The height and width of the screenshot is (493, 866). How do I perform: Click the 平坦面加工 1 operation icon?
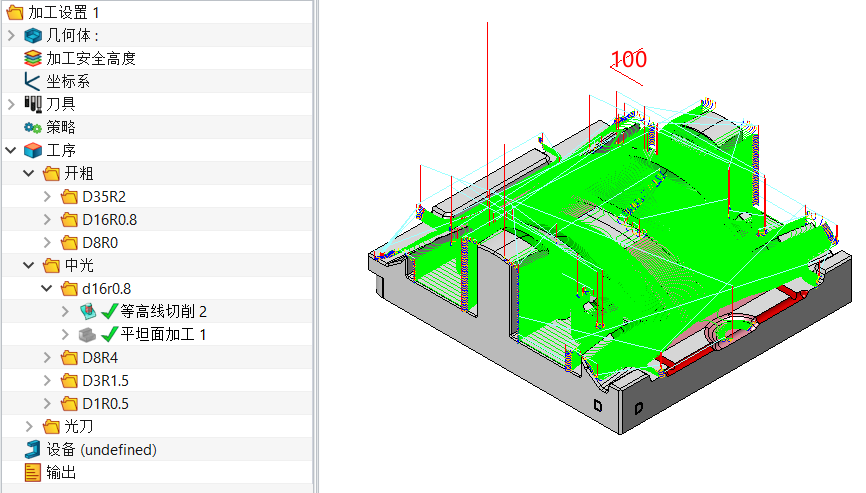87,335
